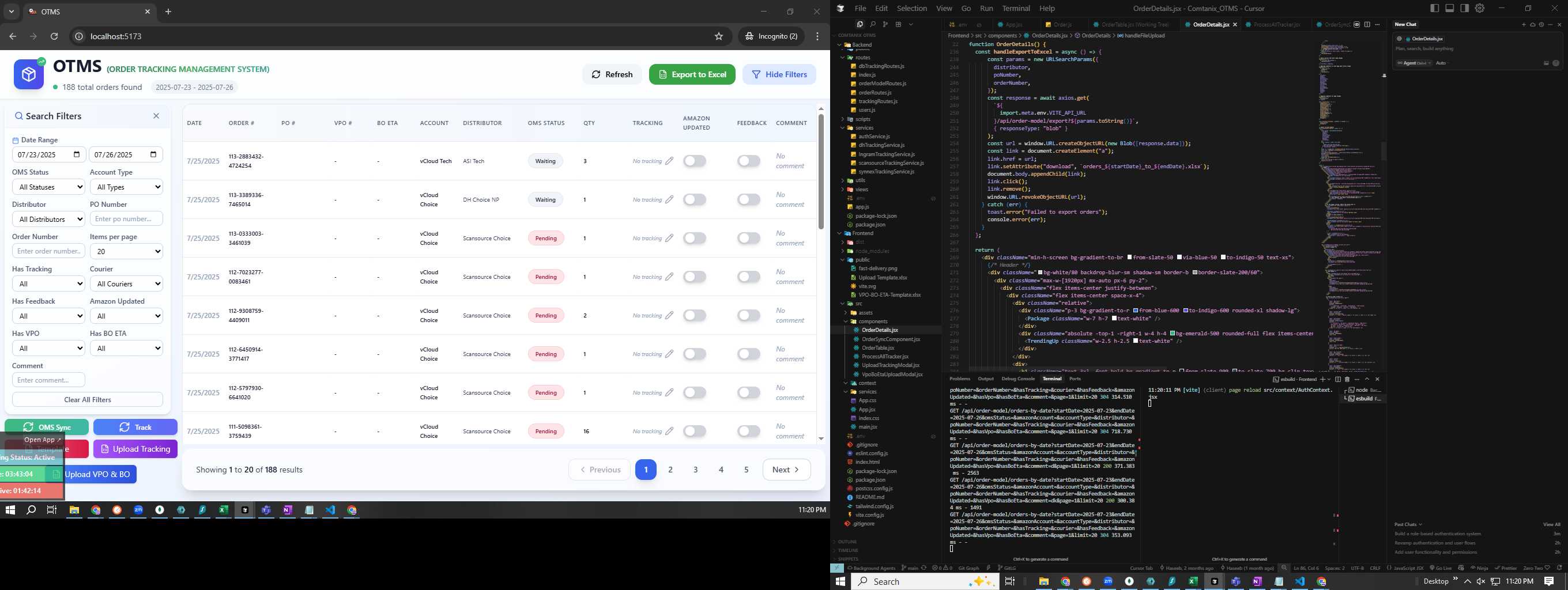Open the Distributor filter dropdown
This screenshot has width=1568, height=590.
coord(48,219)
